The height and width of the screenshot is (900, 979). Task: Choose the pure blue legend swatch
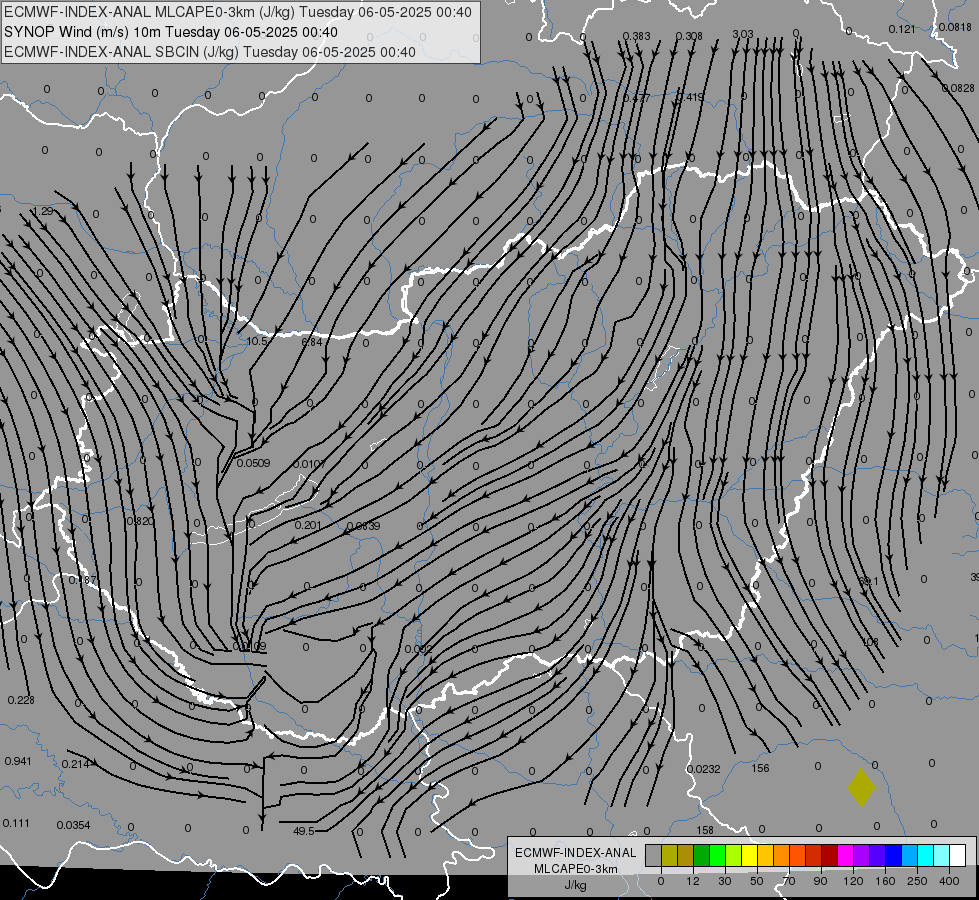(893, 855)
